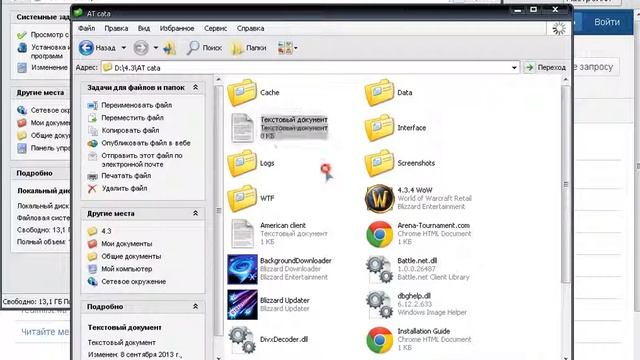This screenshot has height=360, width=640.
Task: Open the Views dropdown arrow
Action: [296, 48]
